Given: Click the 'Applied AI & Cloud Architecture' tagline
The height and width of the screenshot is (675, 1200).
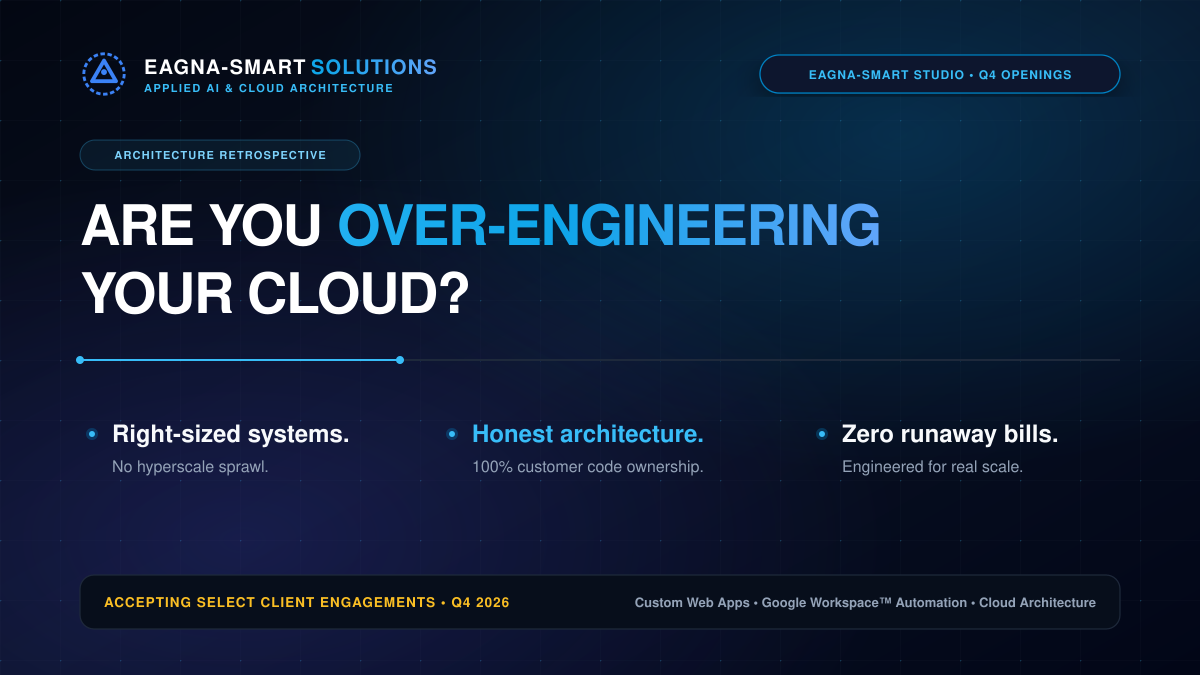Looking at the screenshot, I should click(x=269, y=89).
